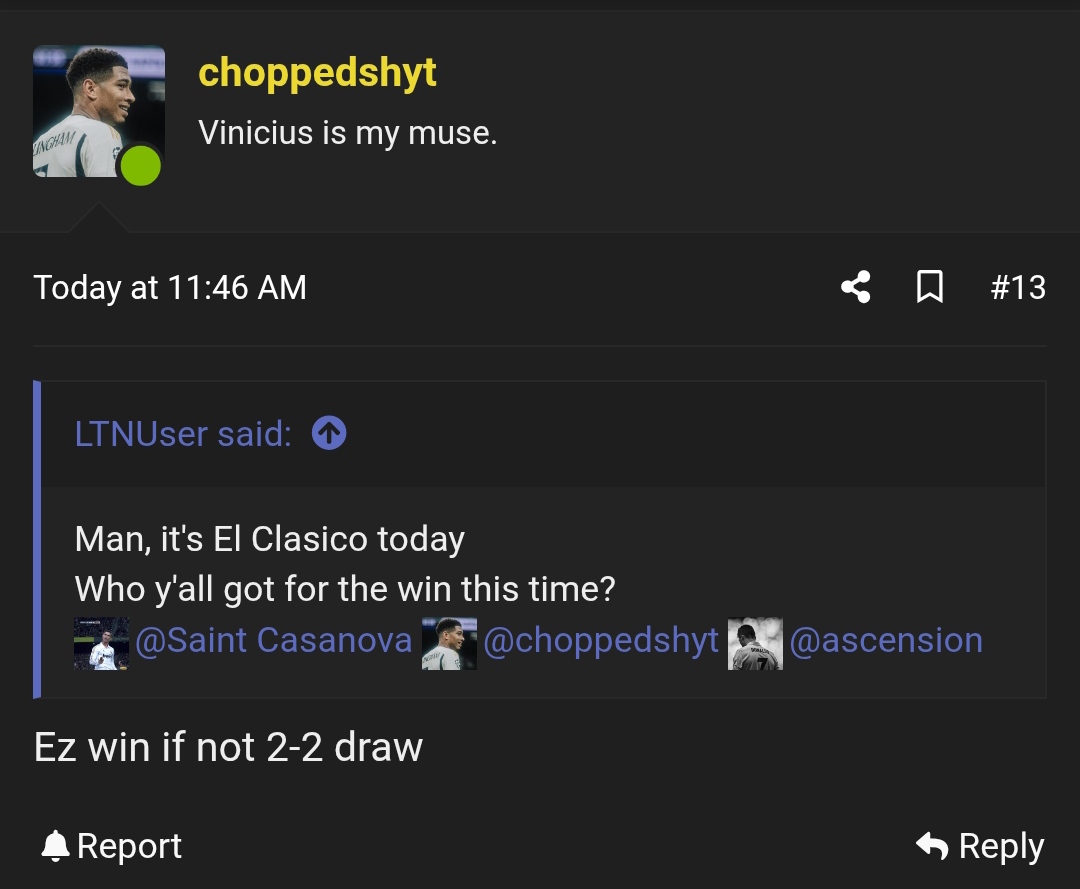Click the "Vinicius is my muse." user title
The width and height of the screenshot is (1080, 889).
pos(347,132)
